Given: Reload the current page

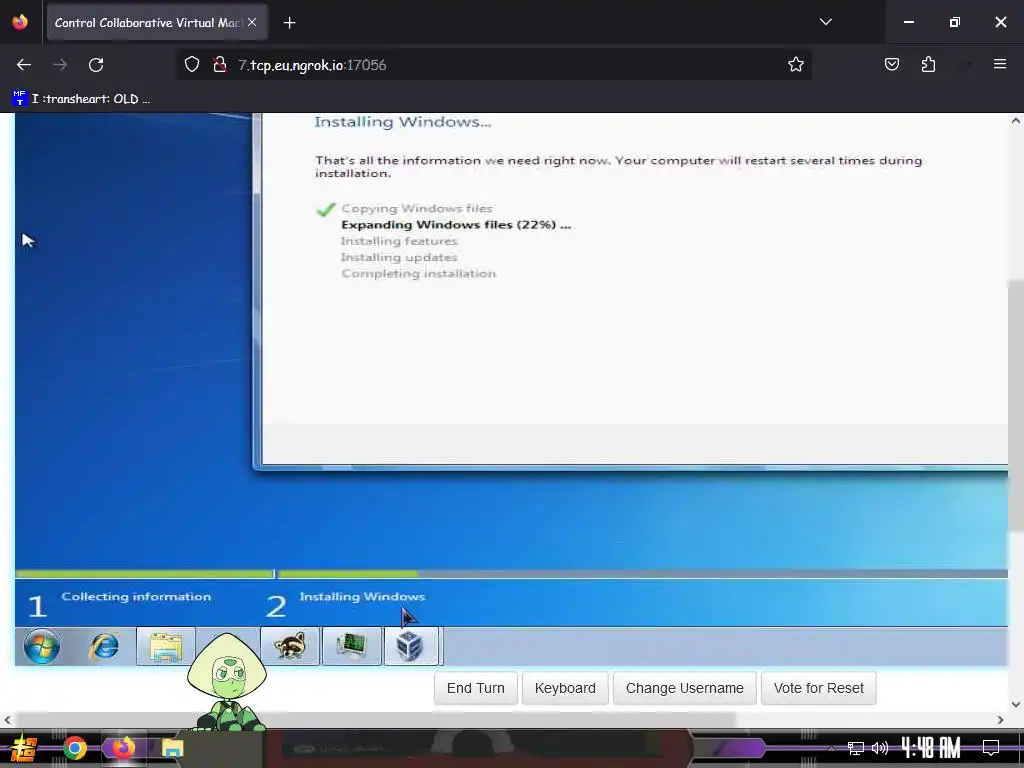Looking at the screenshot, I should tap(96, 65).
